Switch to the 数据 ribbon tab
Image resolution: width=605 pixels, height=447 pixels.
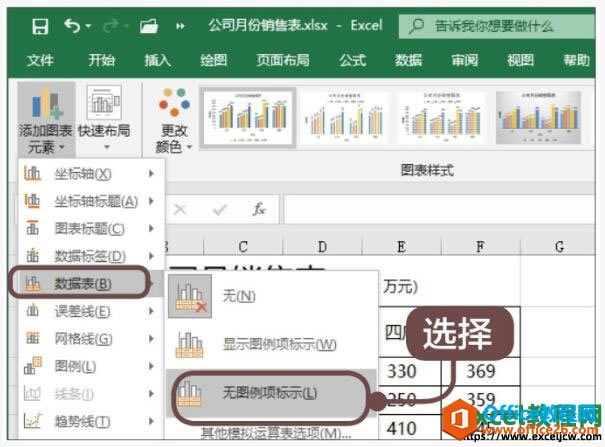[x=408, y=61]
